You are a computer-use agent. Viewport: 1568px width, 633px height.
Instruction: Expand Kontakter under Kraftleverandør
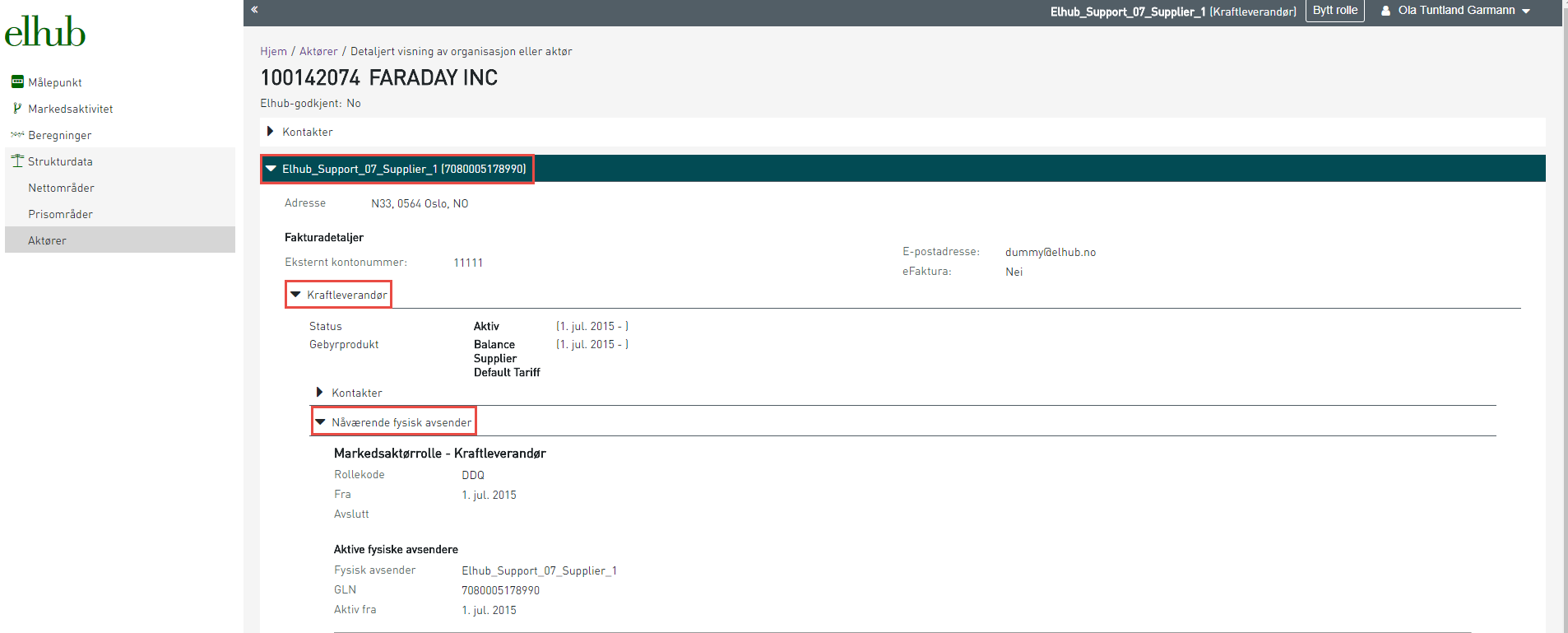[349, 393]
